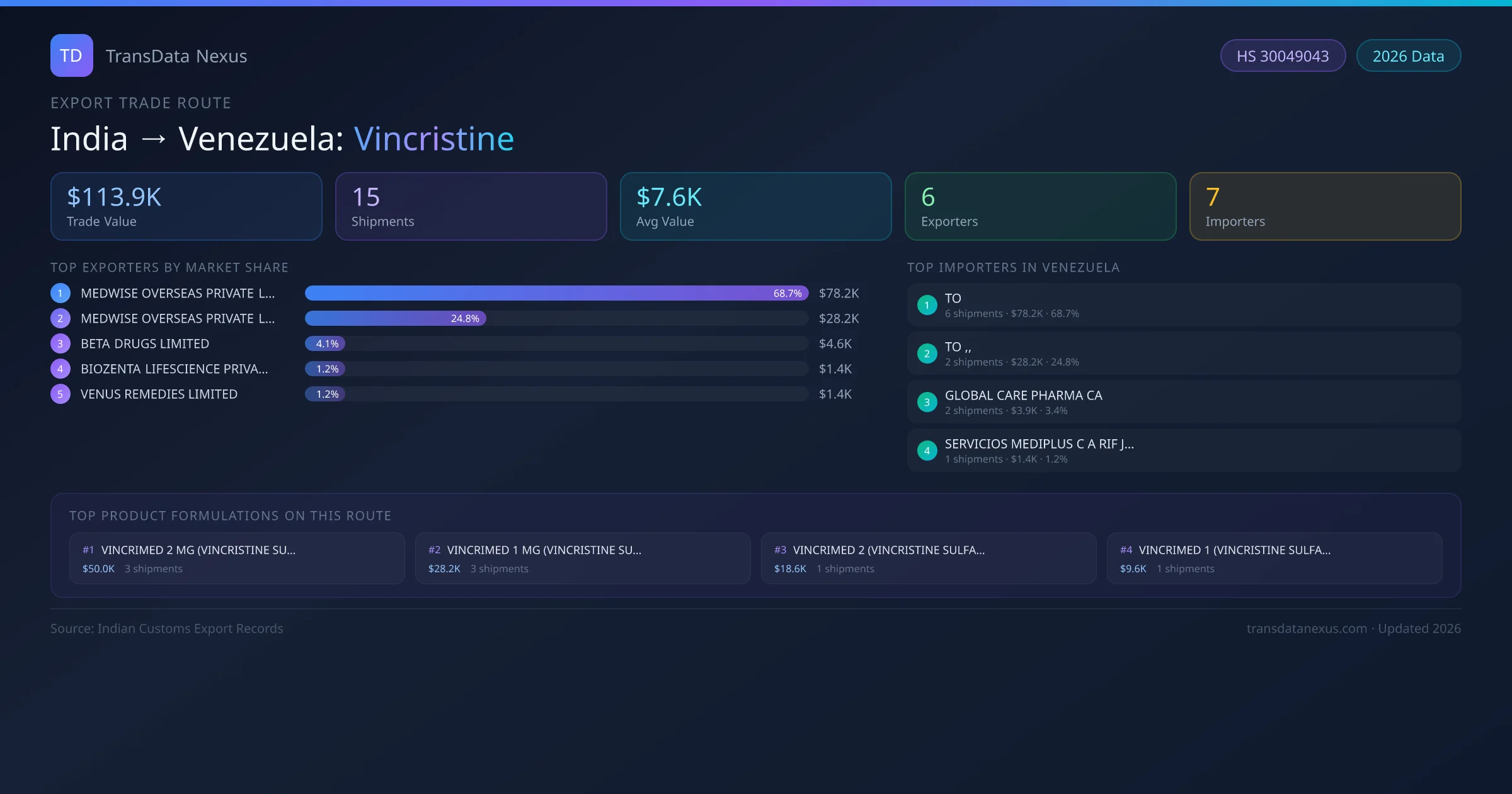Select the #2 VINCRIMED 1 MG product card
Viewport: 1512px width, 794px height.
tap(582, 558)
